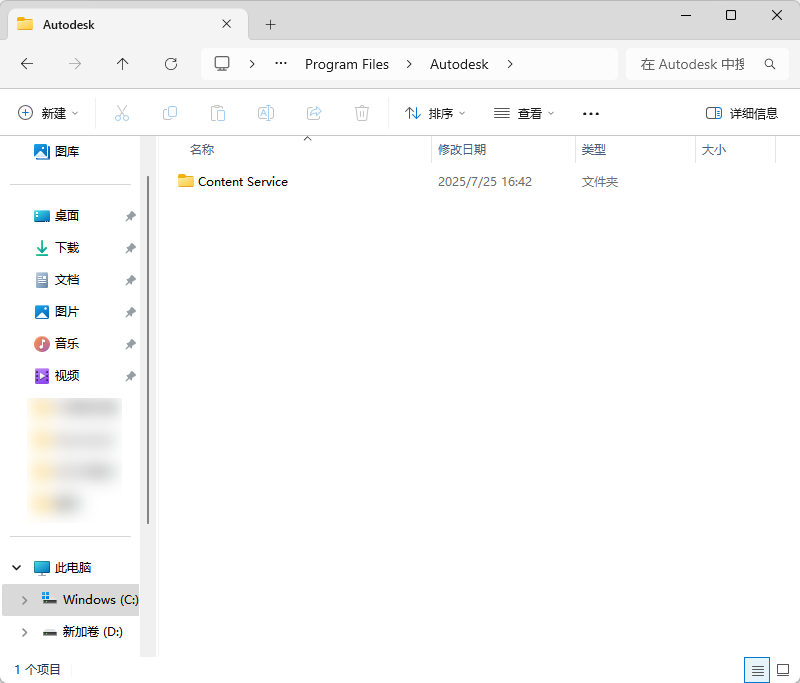Toggle the 详细信息 details pane
Image resolution: width=800 pixels, height=683 pixels.
coord(741,113)
